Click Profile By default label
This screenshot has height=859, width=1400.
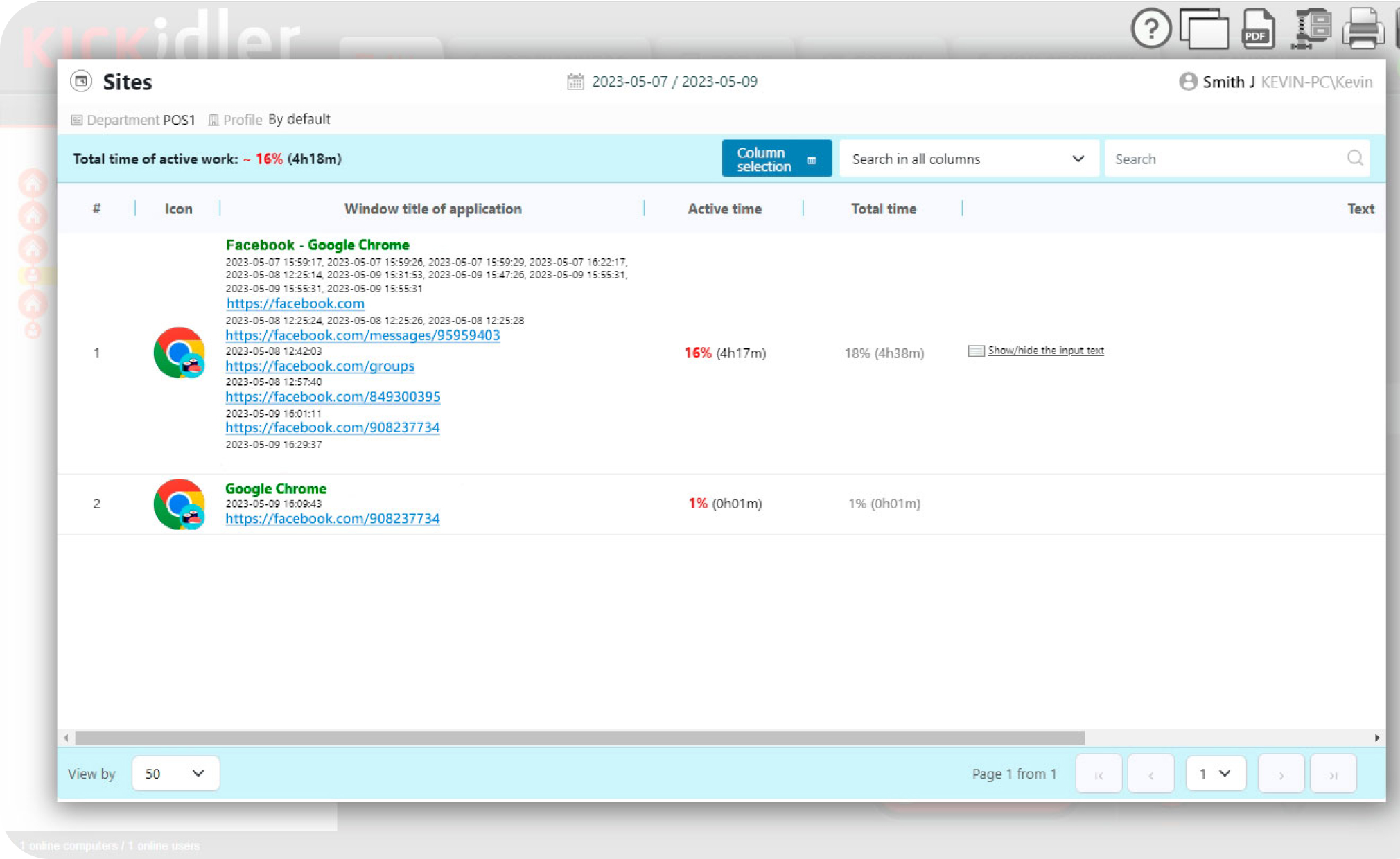pos(270,120)
